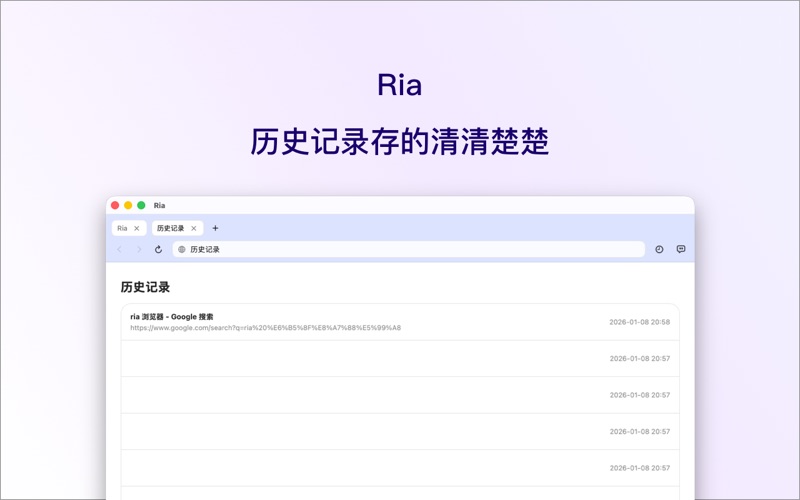Viewport: 800px width, 500px height.
Task: Click the globe icon in address bar
Action: point(182,249)
